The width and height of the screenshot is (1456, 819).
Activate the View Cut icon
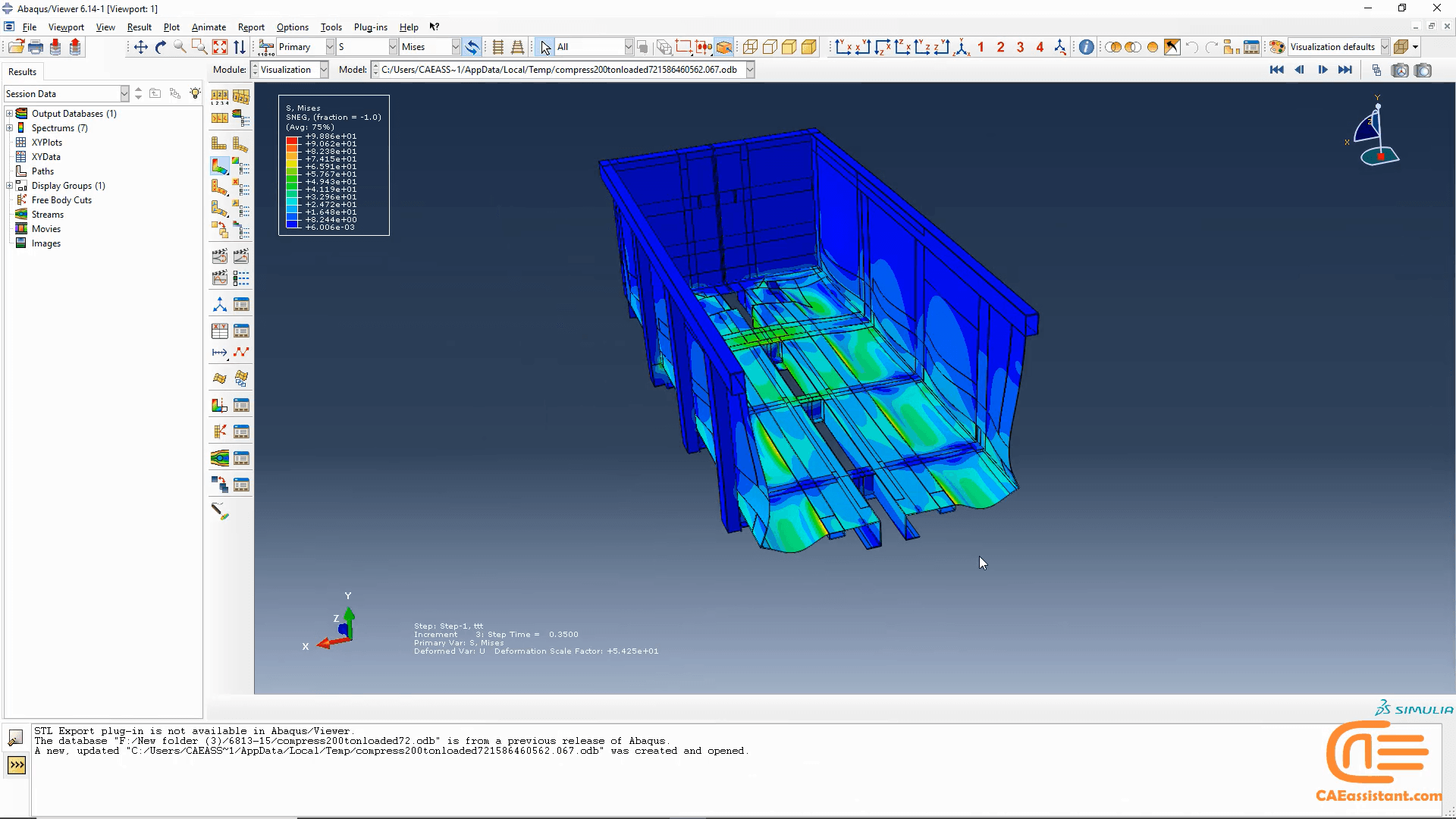tap(219, 406)
